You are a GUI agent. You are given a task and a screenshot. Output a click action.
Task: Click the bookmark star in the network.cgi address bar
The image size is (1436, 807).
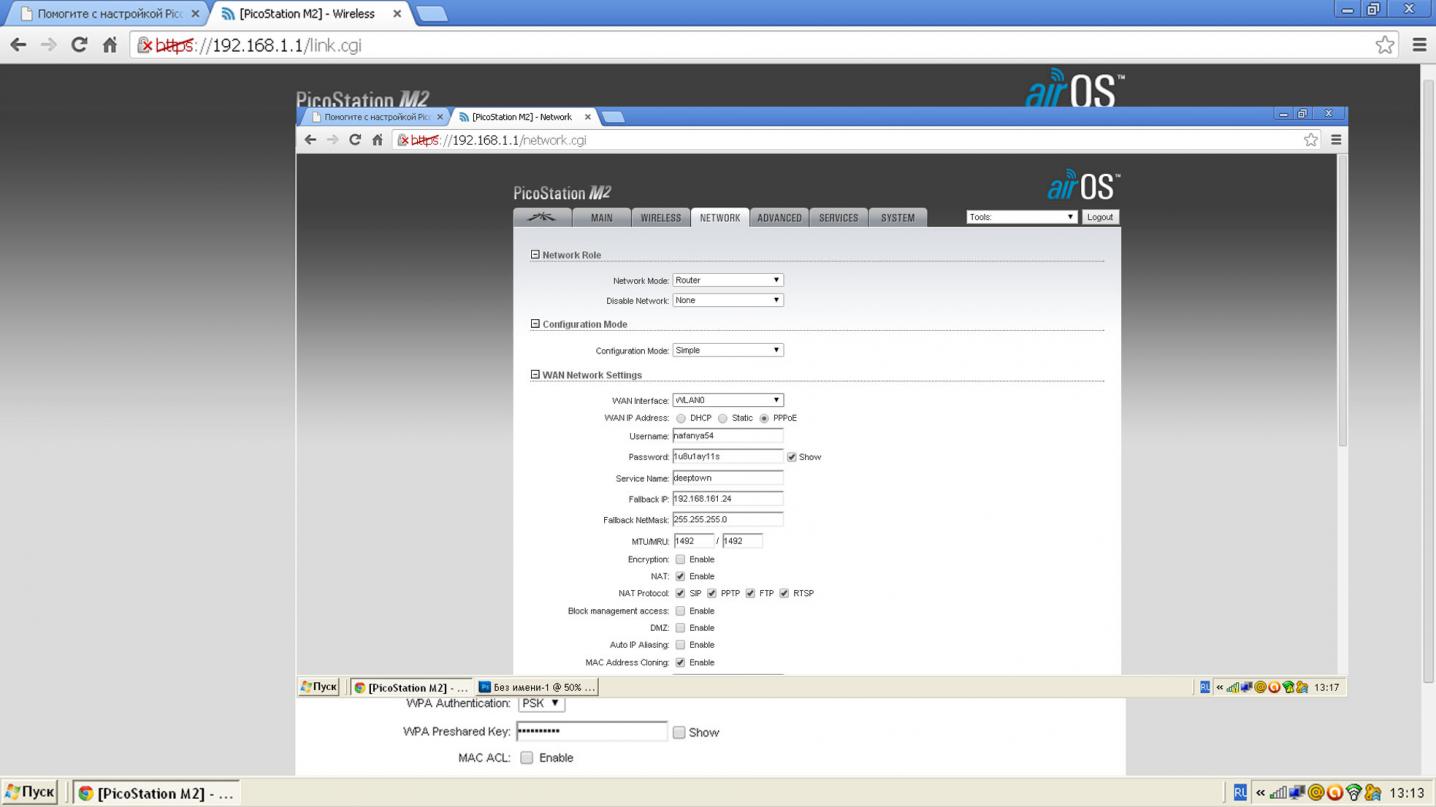click(1310, 140)
